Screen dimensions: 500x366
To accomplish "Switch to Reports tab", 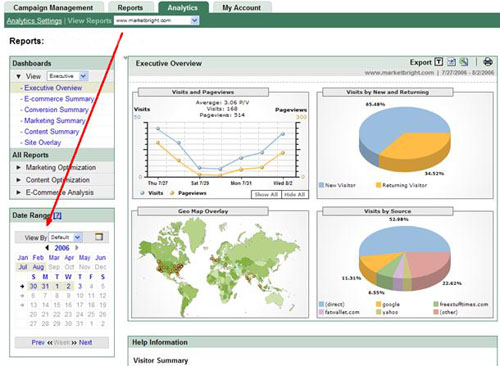I will [130, 7].
